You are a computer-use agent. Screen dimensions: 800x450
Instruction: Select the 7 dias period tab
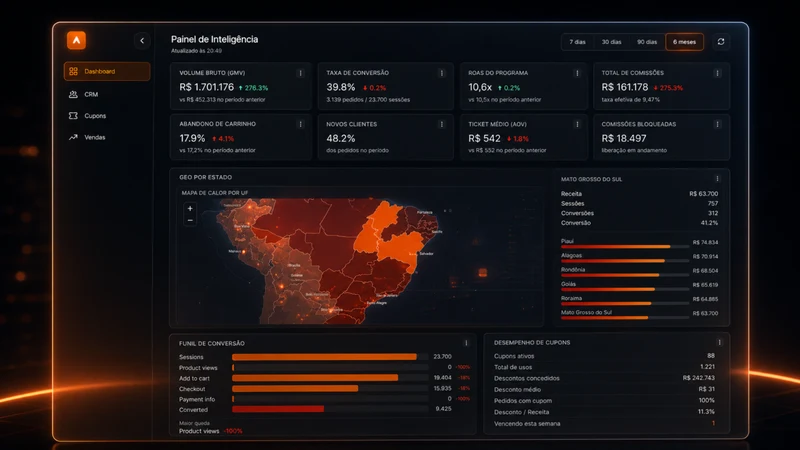pos(578,42)
